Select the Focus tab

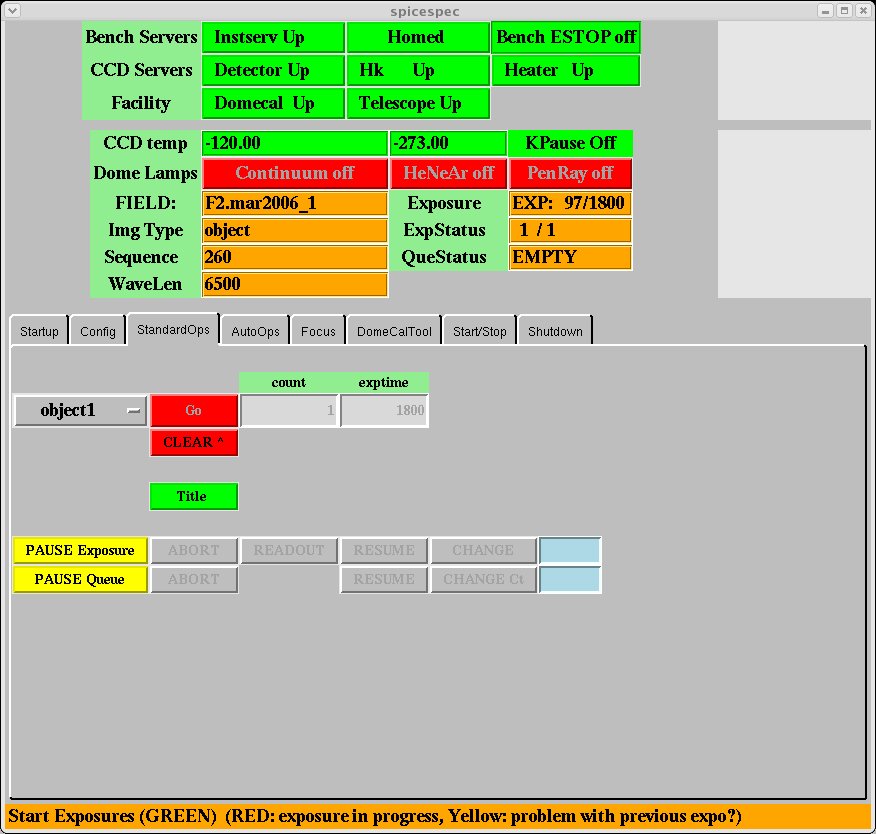point(318,331)
